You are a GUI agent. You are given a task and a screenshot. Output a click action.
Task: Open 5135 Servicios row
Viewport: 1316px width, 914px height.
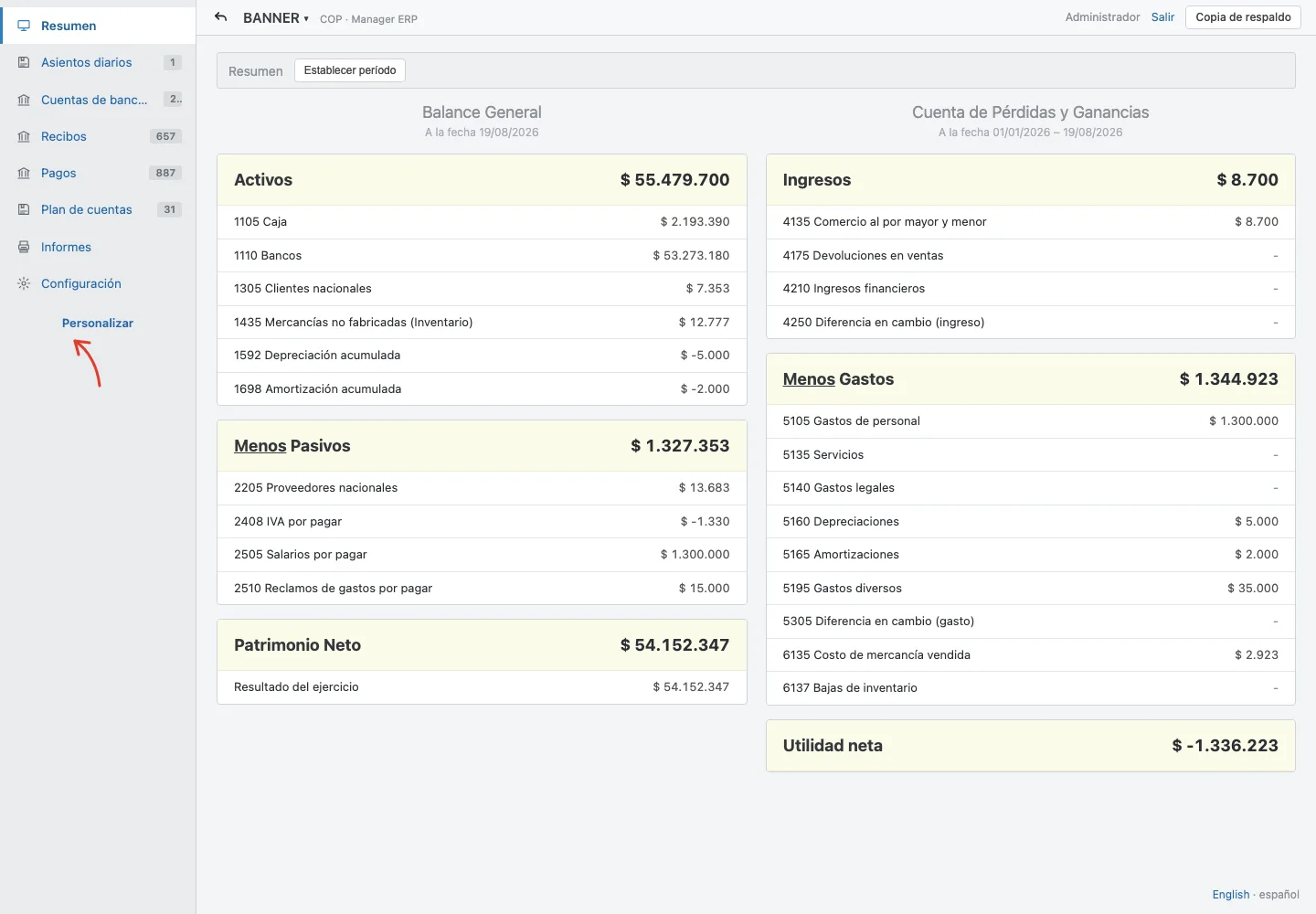1030,455
